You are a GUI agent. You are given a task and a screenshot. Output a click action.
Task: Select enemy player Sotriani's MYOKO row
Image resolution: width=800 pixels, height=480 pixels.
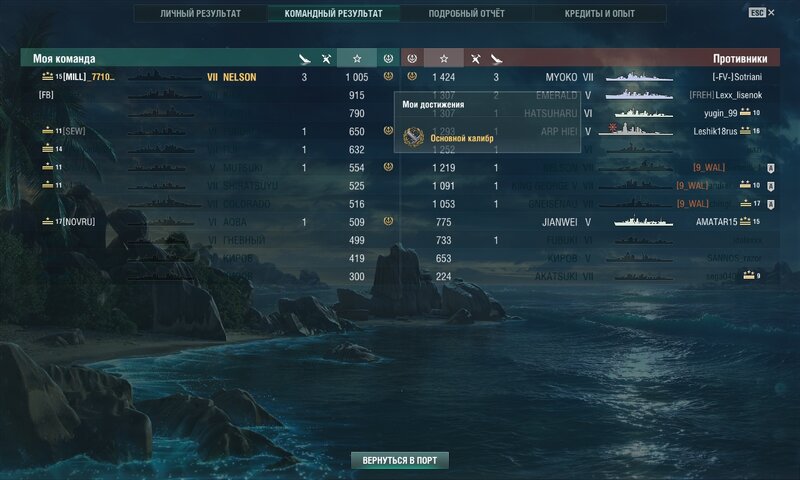click(590, 77)
